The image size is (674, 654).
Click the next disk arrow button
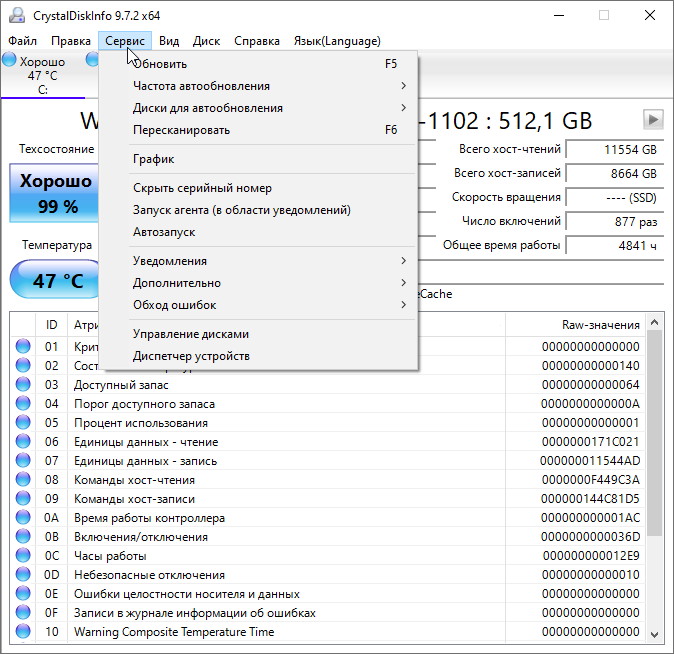click(x=653, y=120)
